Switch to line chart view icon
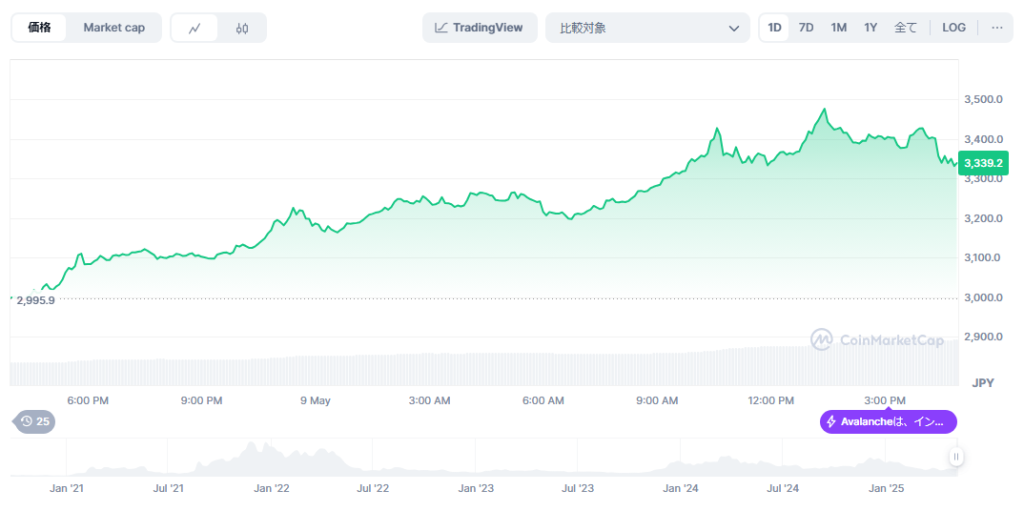This screenshot has height=511, width=1024. tap(195, 28)
